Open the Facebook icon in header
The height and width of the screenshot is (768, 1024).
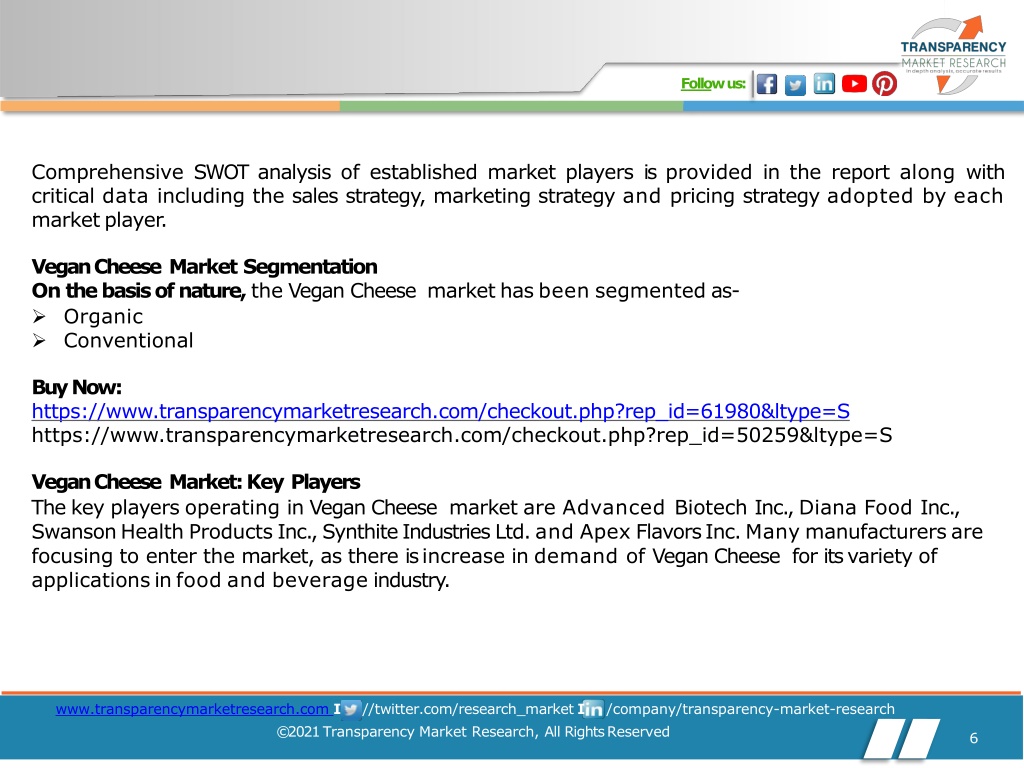pyautogui.click(x=767, y=84)
